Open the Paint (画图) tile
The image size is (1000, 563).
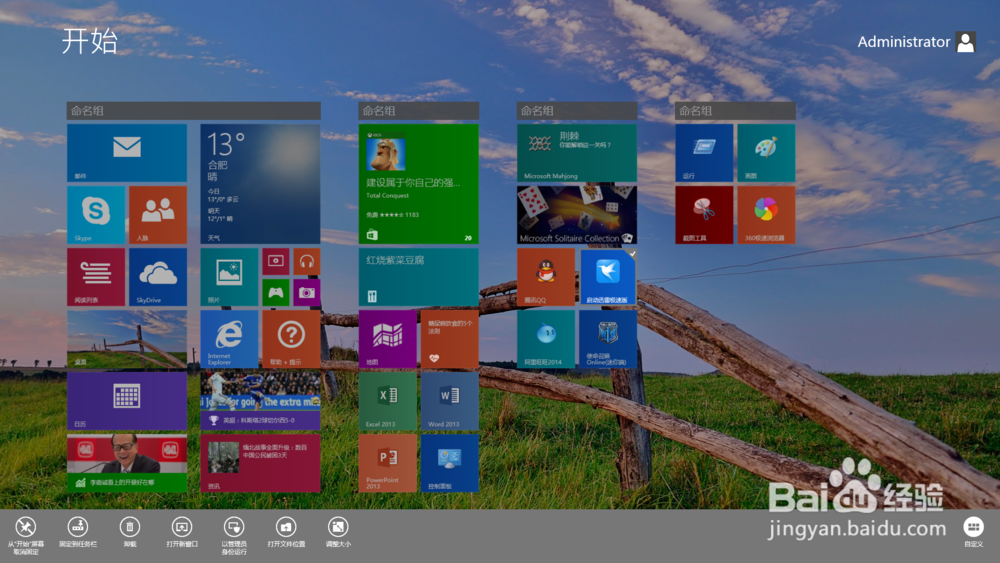tap(766, 153)
